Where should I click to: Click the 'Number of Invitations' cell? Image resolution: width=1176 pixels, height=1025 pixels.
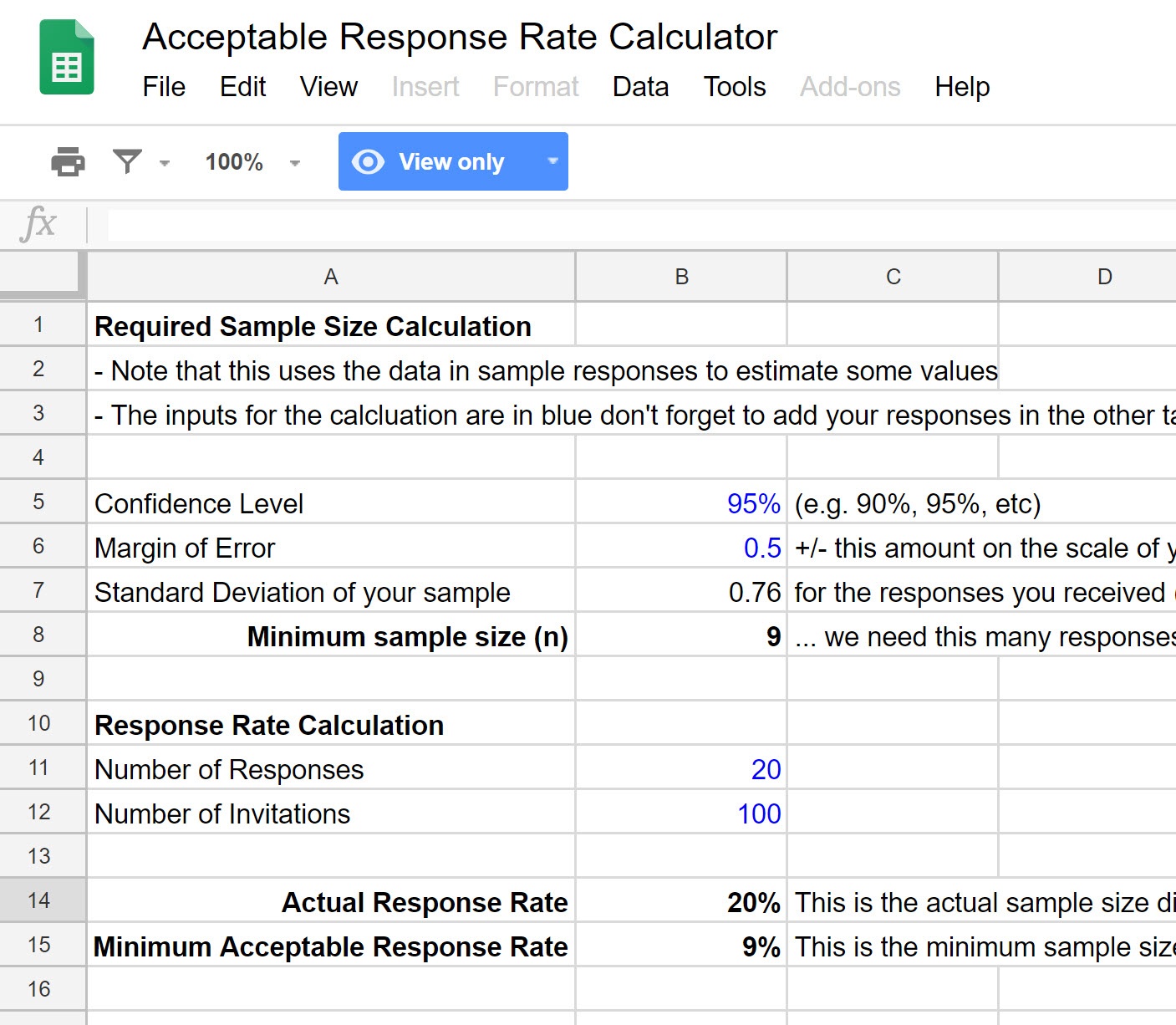point(331,812)
